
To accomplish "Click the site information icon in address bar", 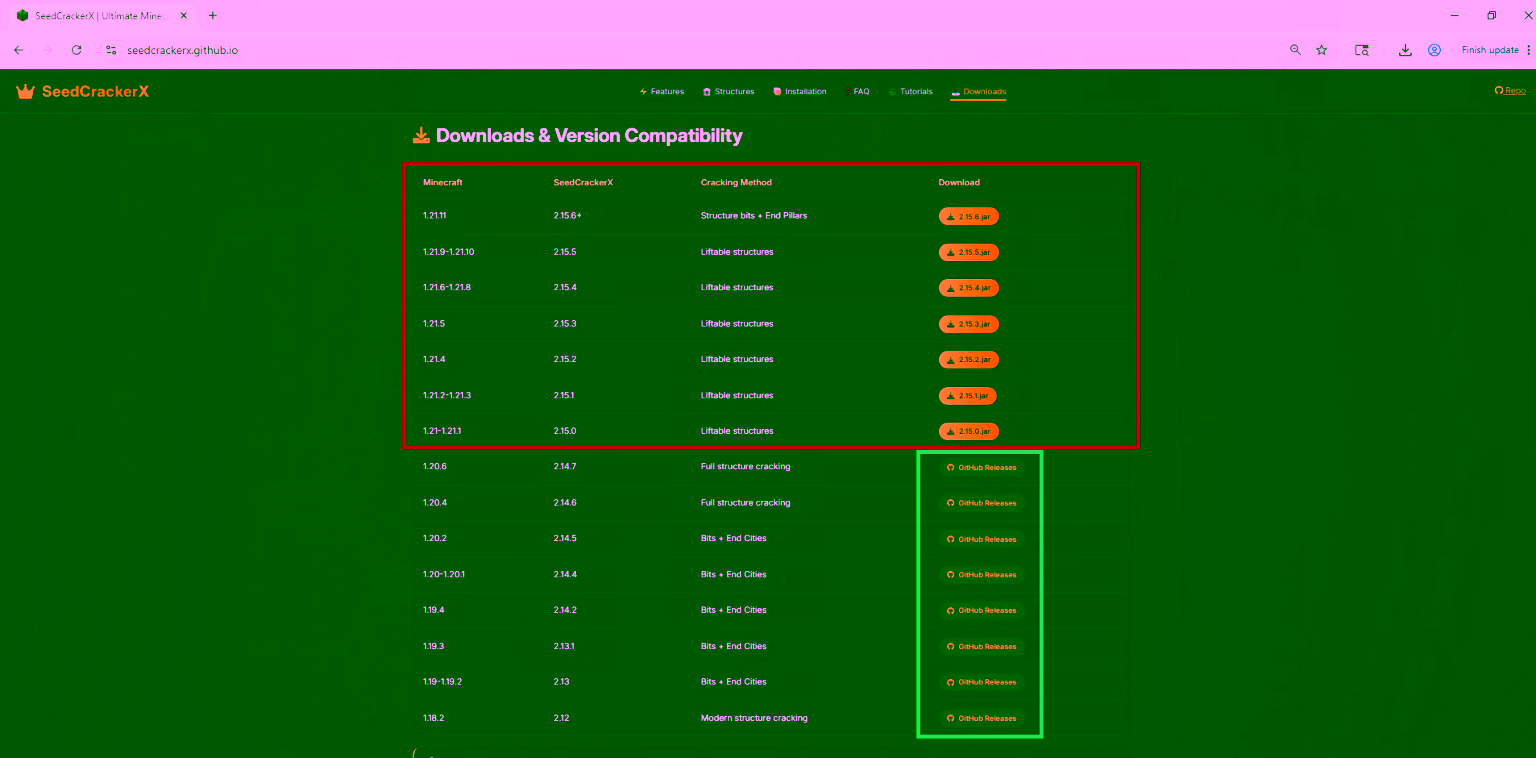I will (x=111, y=50).
